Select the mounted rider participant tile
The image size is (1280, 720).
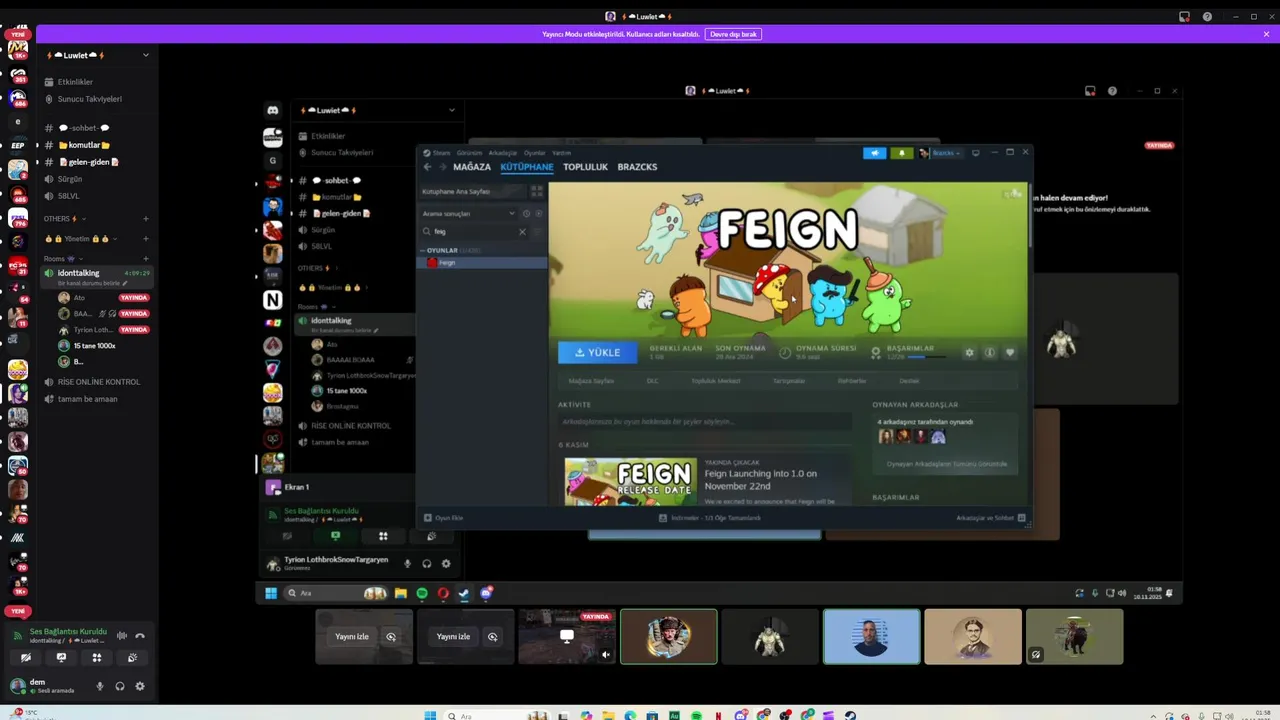point(1074,636)
